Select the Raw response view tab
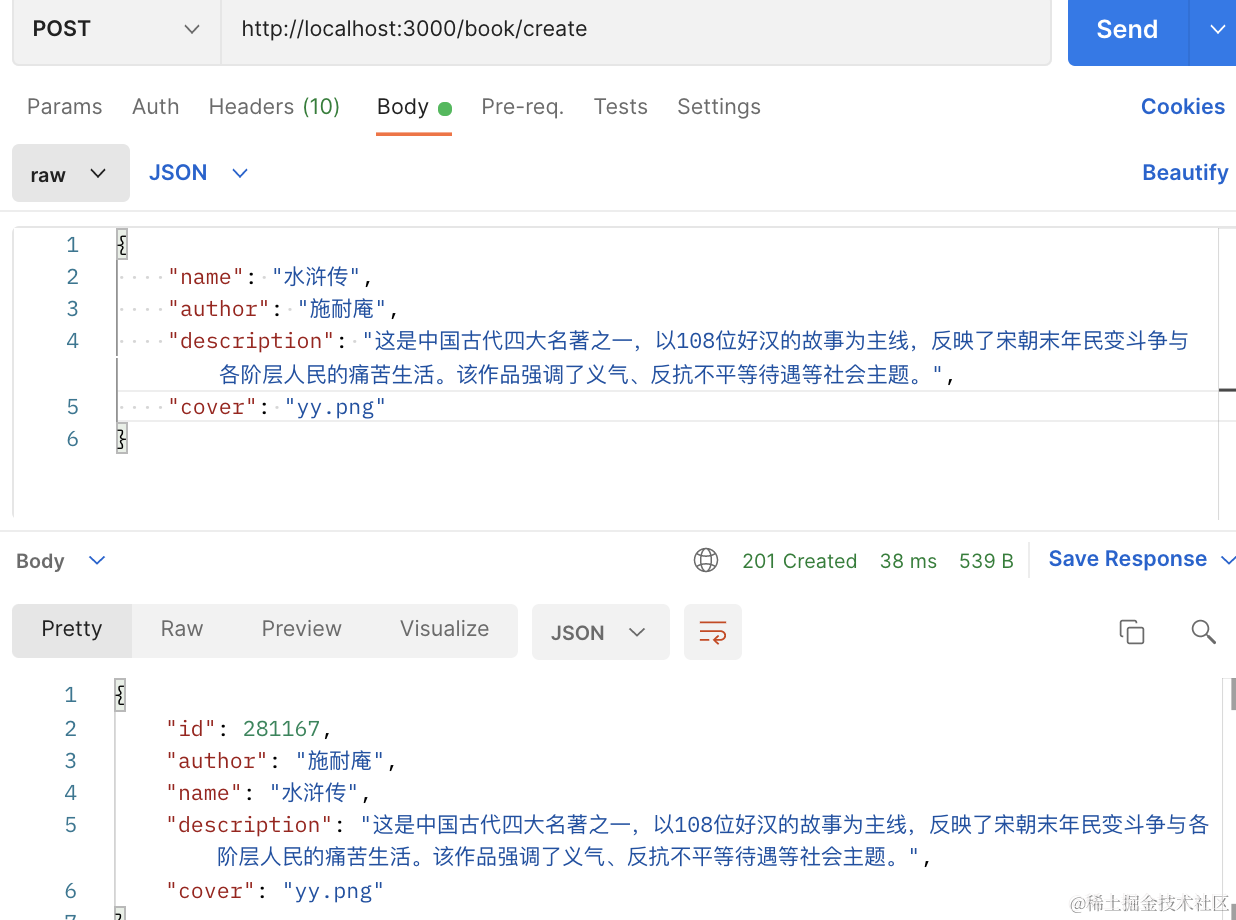The image size is (1236, 920). 182,629
